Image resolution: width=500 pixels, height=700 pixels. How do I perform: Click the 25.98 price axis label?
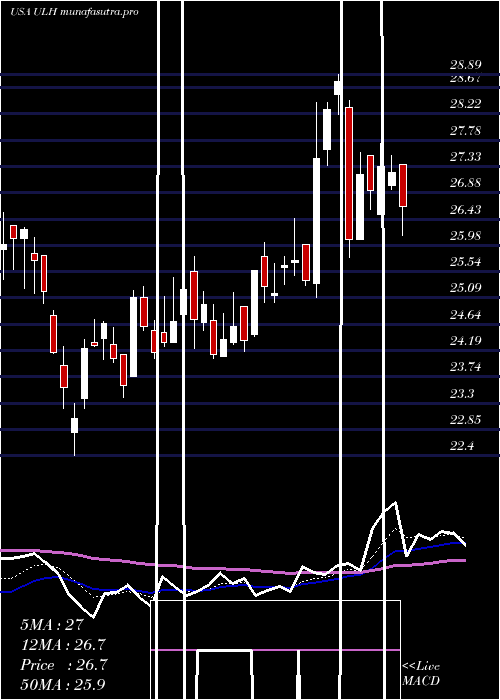tap(465, 235)
